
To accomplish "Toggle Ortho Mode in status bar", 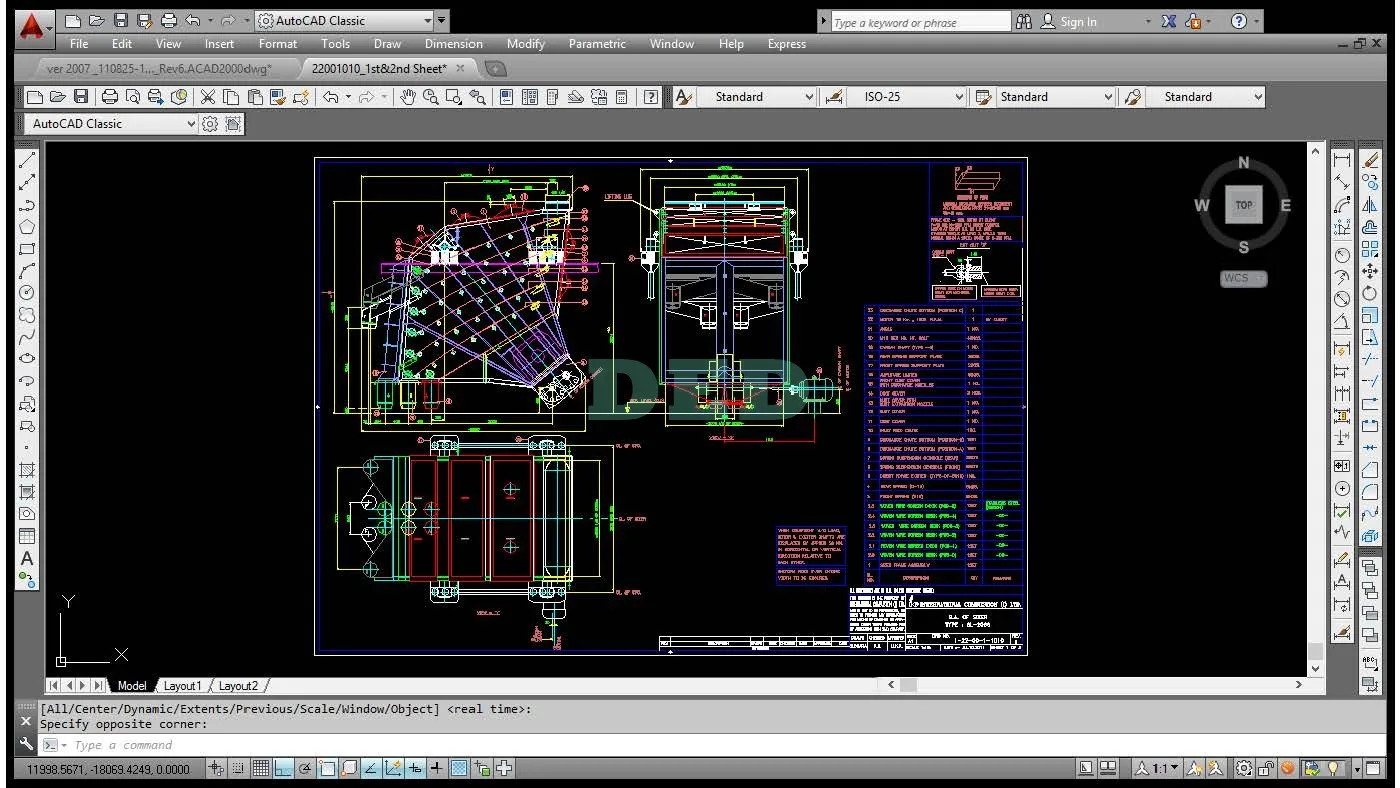I will (x=283, y=768).
